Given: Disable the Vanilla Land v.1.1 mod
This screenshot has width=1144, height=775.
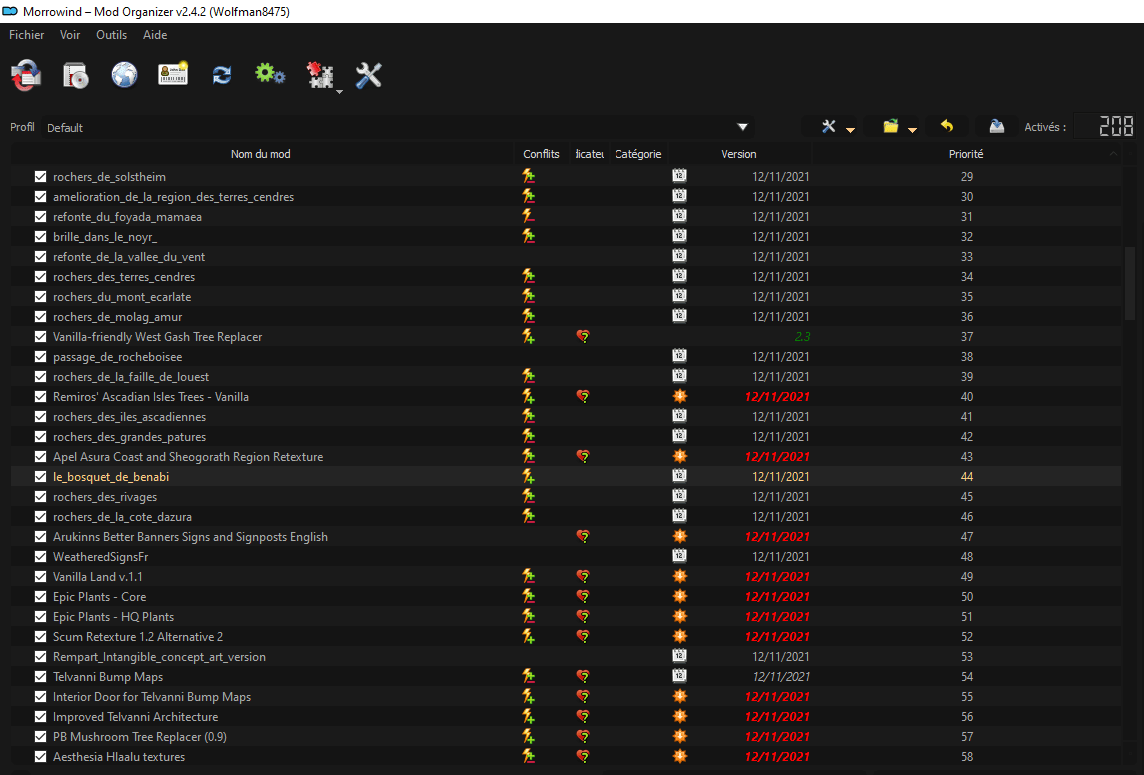Looking at the screenshot, I should [41, 577].
